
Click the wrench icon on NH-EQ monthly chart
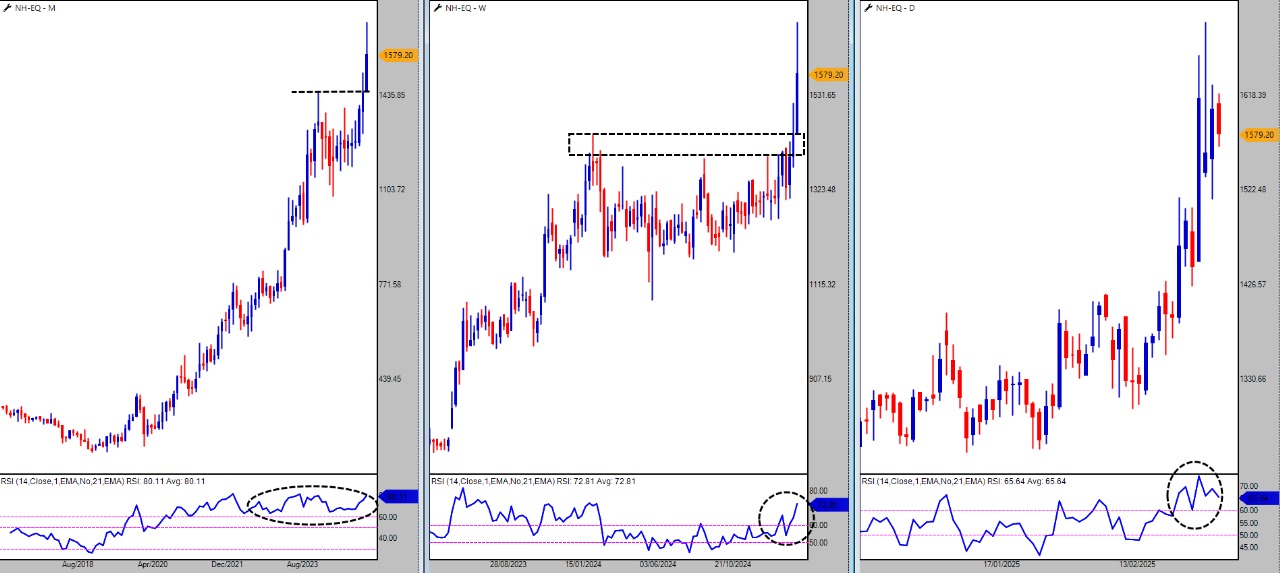[x=6, y=7]
